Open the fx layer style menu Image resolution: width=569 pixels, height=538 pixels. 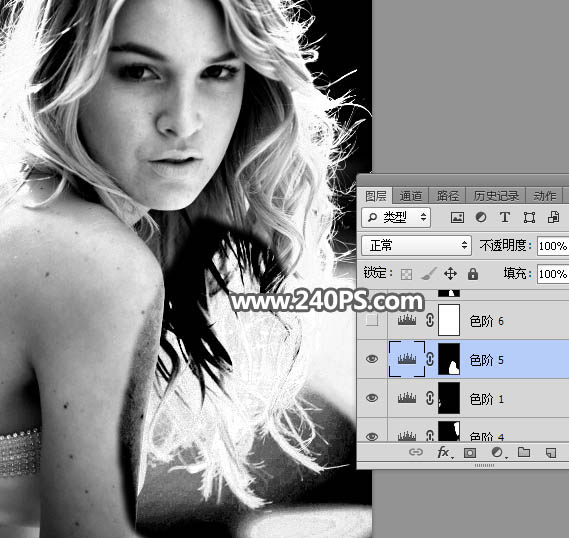[x=445, y=452]
